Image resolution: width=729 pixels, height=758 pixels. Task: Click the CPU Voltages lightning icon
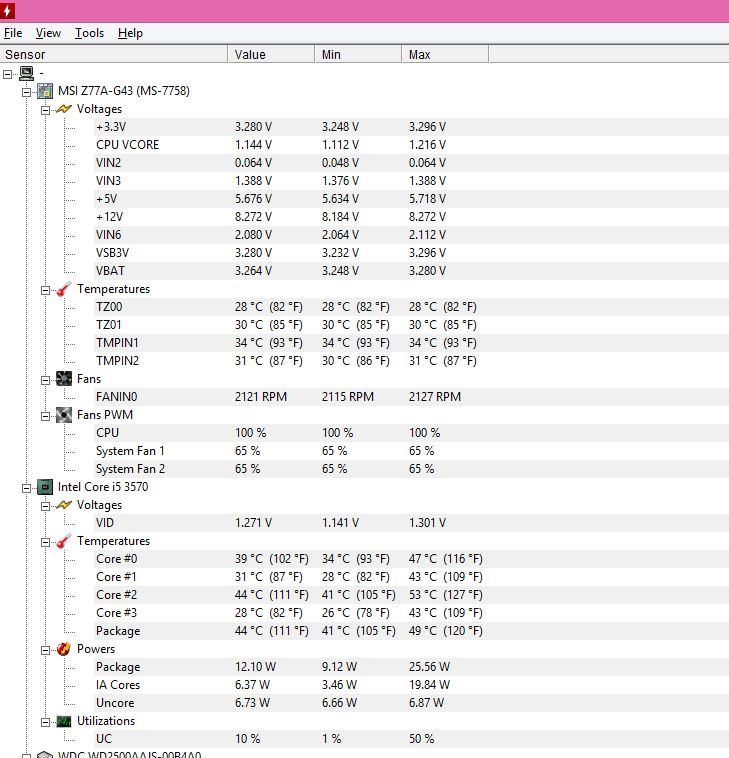click(64, 505)
